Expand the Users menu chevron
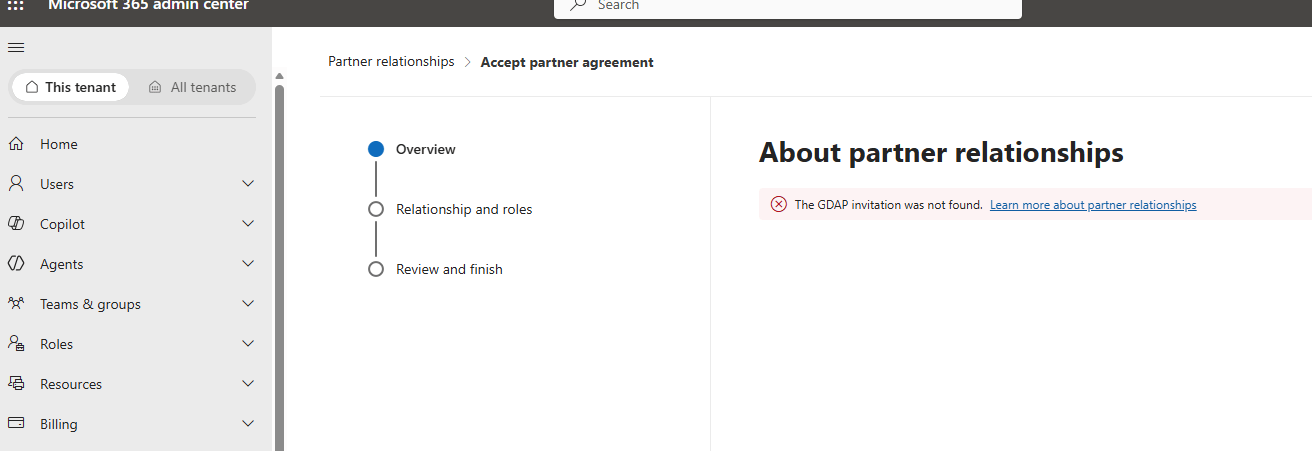The width and height of the screenshot is (1312, 451). (x=249, y=184)
